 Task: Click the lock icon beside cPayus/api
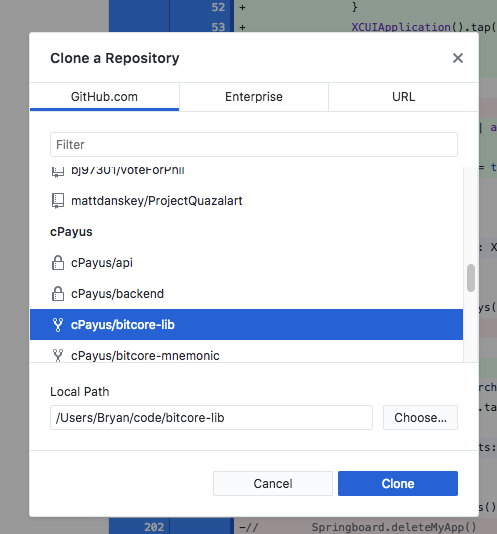[58, 263]
